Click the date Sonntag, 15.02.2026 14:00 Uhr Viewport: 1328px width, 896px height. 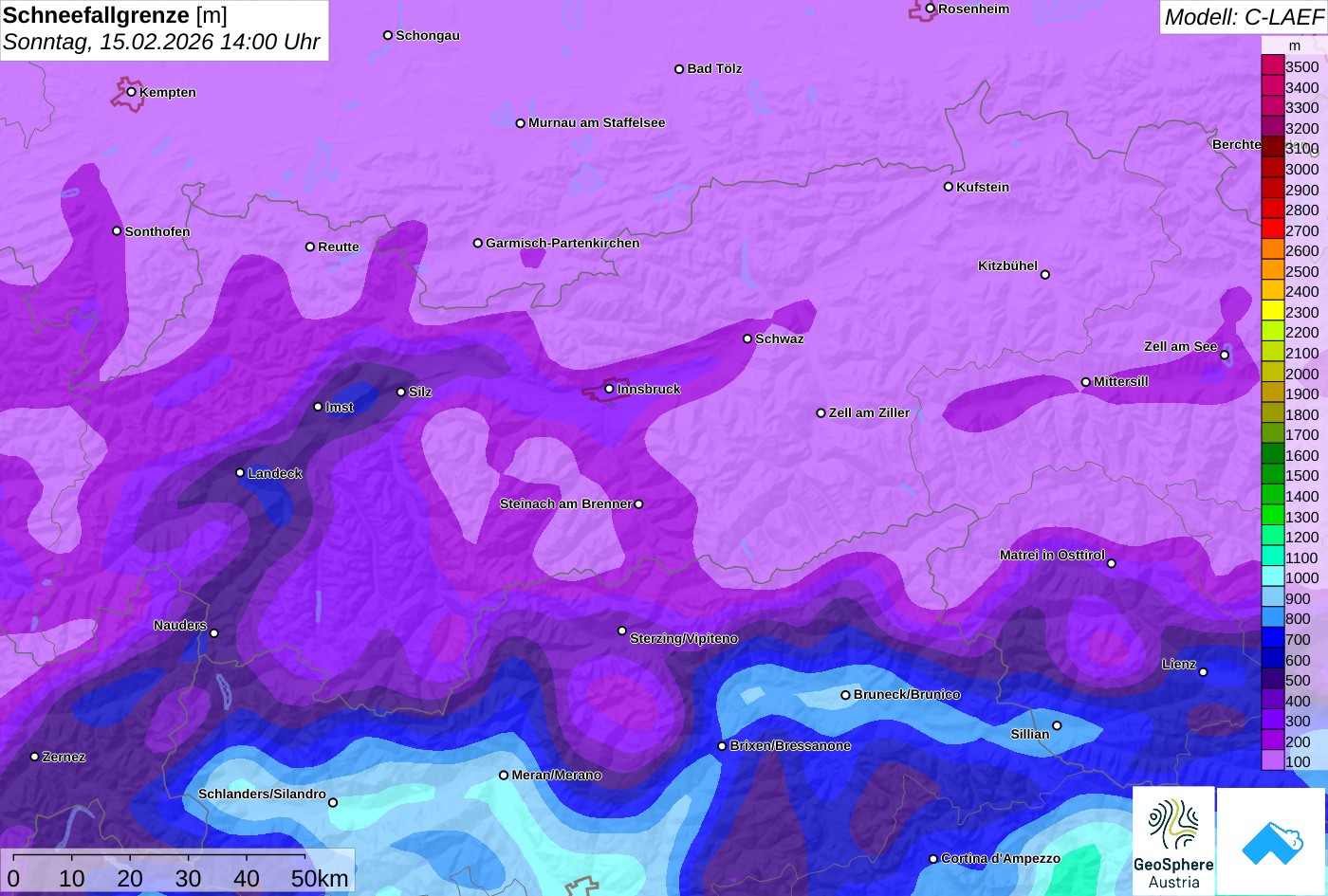click(161, 43)
